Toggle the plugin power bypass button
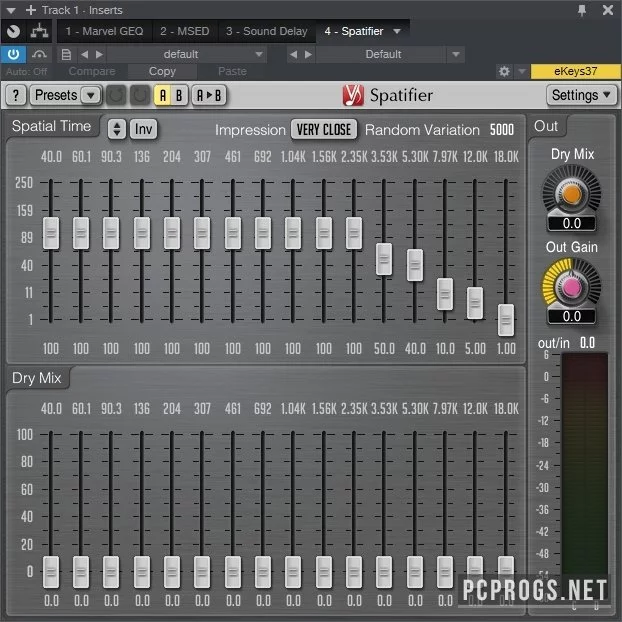 (x=13, y=54)
